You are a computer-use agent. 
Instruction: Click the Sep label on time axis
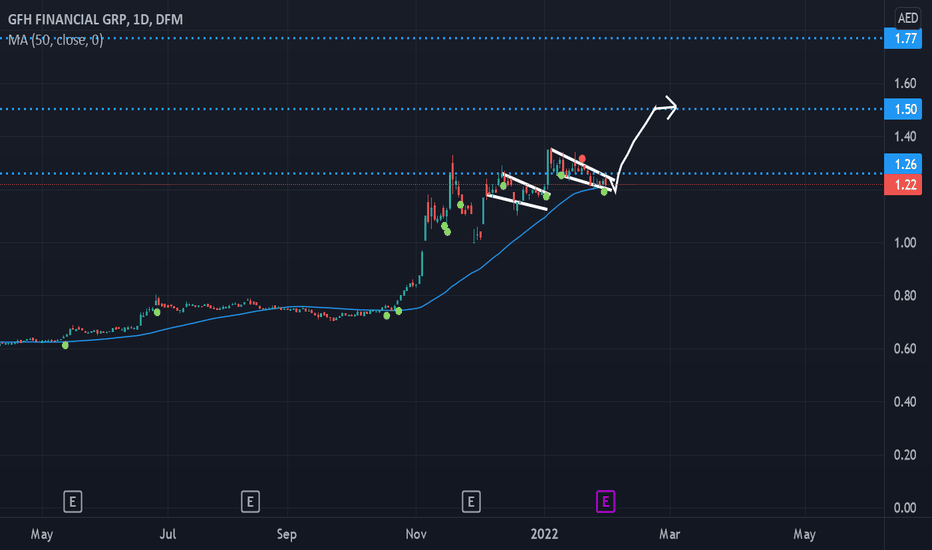[286, 534]
